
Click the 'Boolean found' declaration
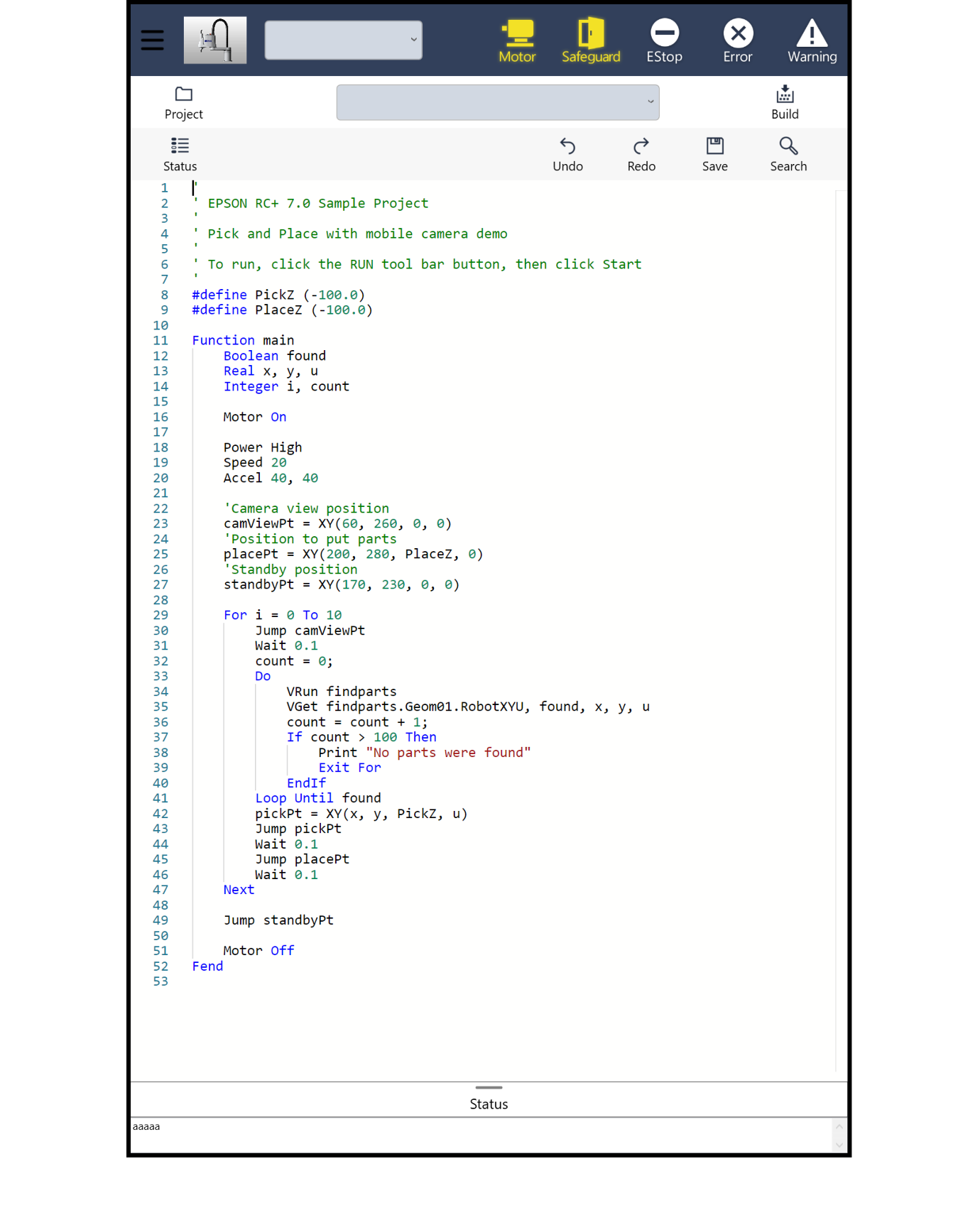tap(275, 356)
